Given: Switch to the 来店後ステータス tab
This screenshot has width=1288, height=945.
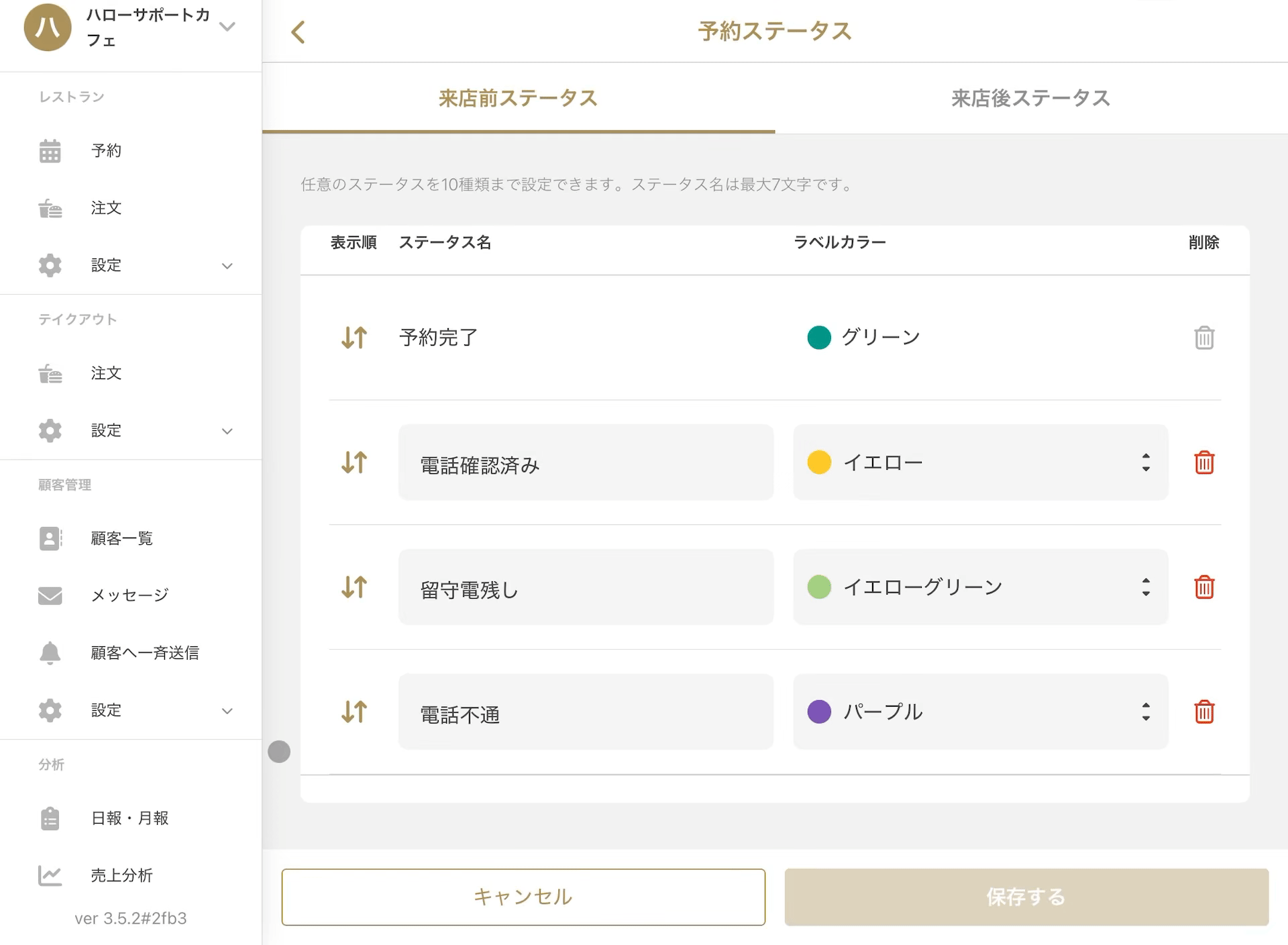Looking at the screenshot, I should tap(1030, 99).
